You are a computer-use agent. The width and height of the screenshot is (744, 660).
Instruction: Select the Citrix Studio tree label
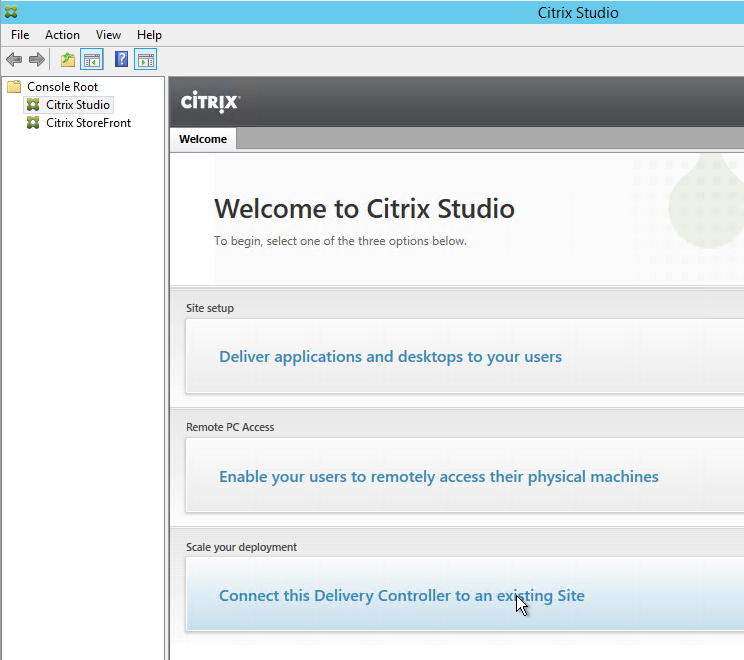[78, 105]
